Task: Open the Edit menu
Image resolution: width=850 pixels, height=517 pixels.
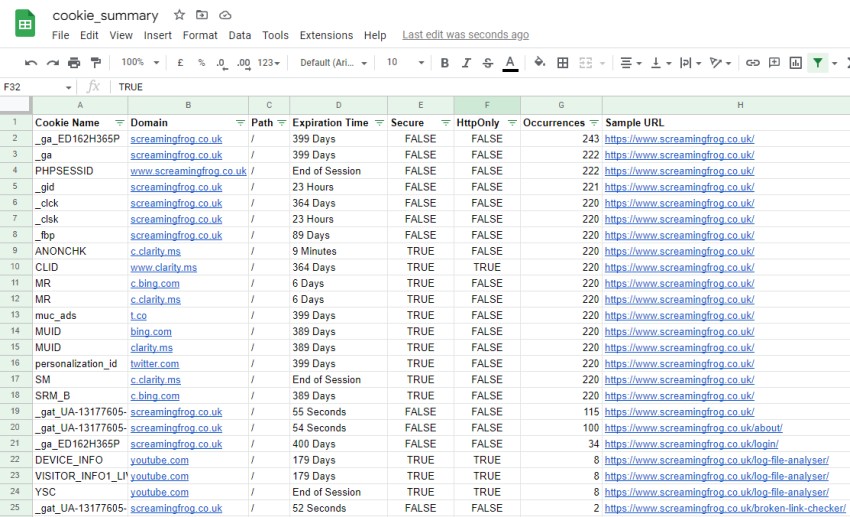Action: [x=89, y=35]
